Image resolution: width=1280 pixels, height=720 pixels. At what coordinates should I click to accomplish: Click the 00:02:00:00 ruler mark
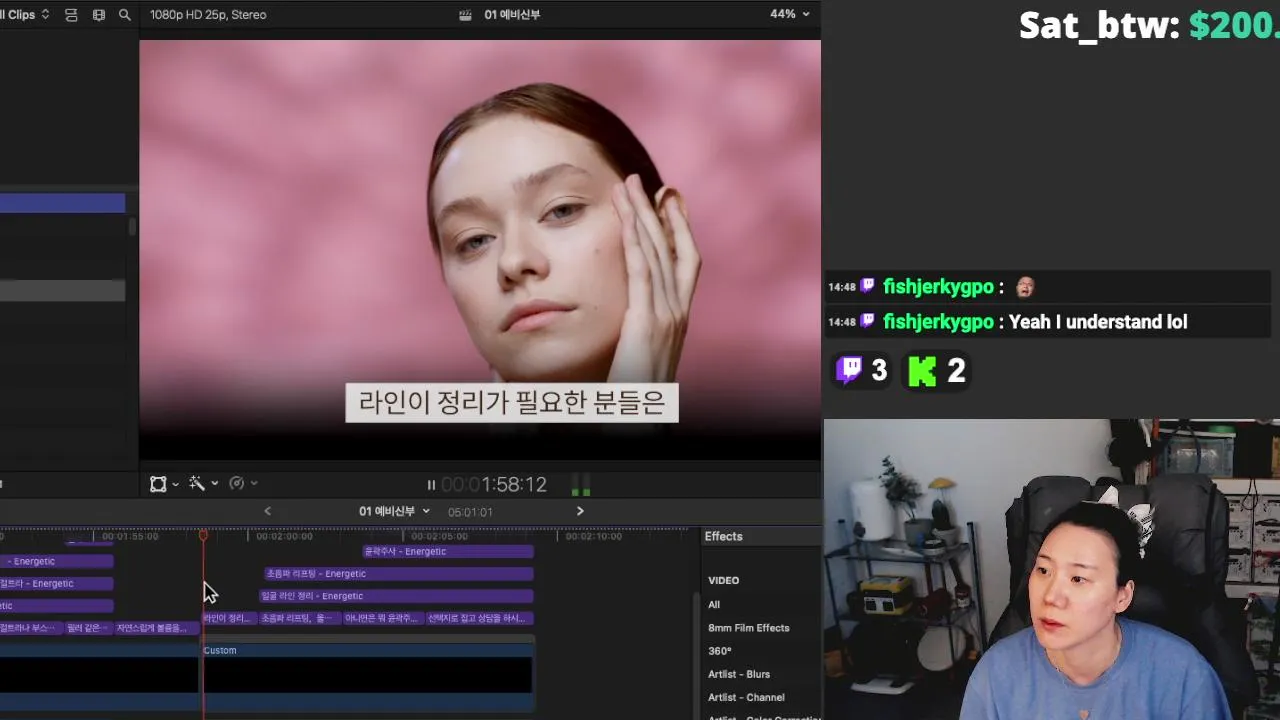(284, 537)
